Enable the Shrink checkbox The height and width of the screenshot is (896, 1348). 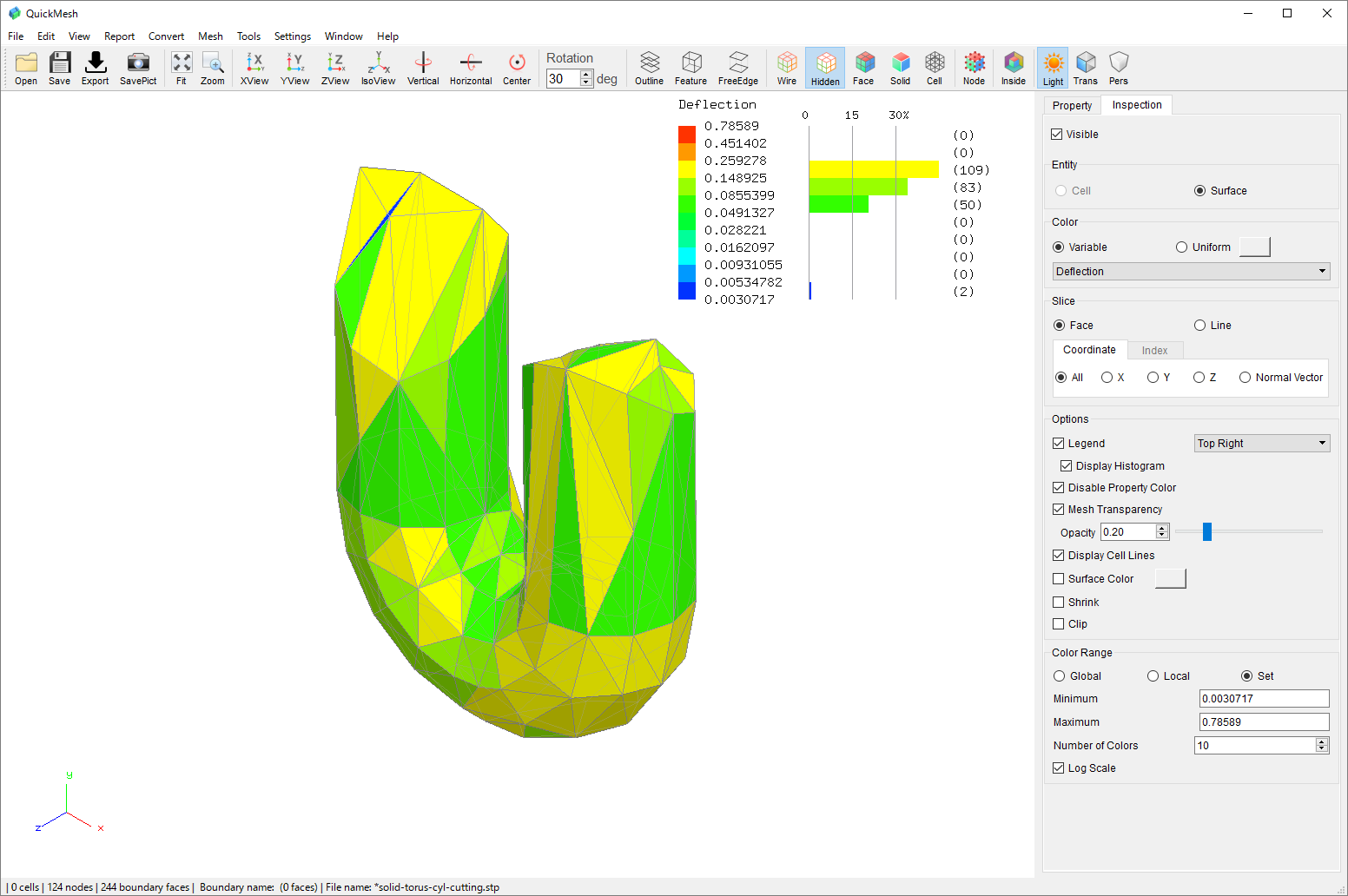coord(1058,603)
